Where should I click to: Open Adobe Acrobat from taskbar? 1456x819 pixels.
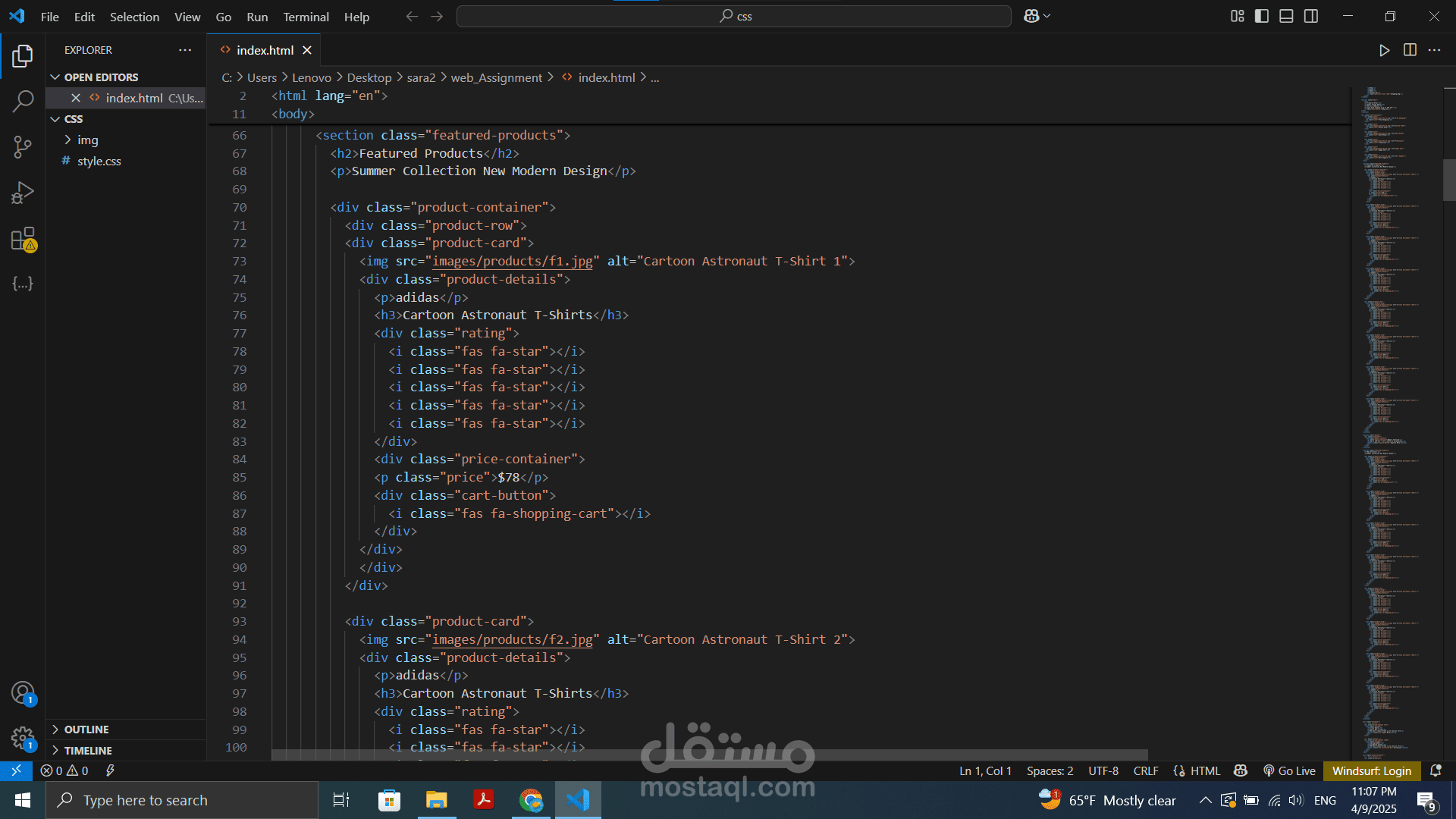click(x=484, y=800)
